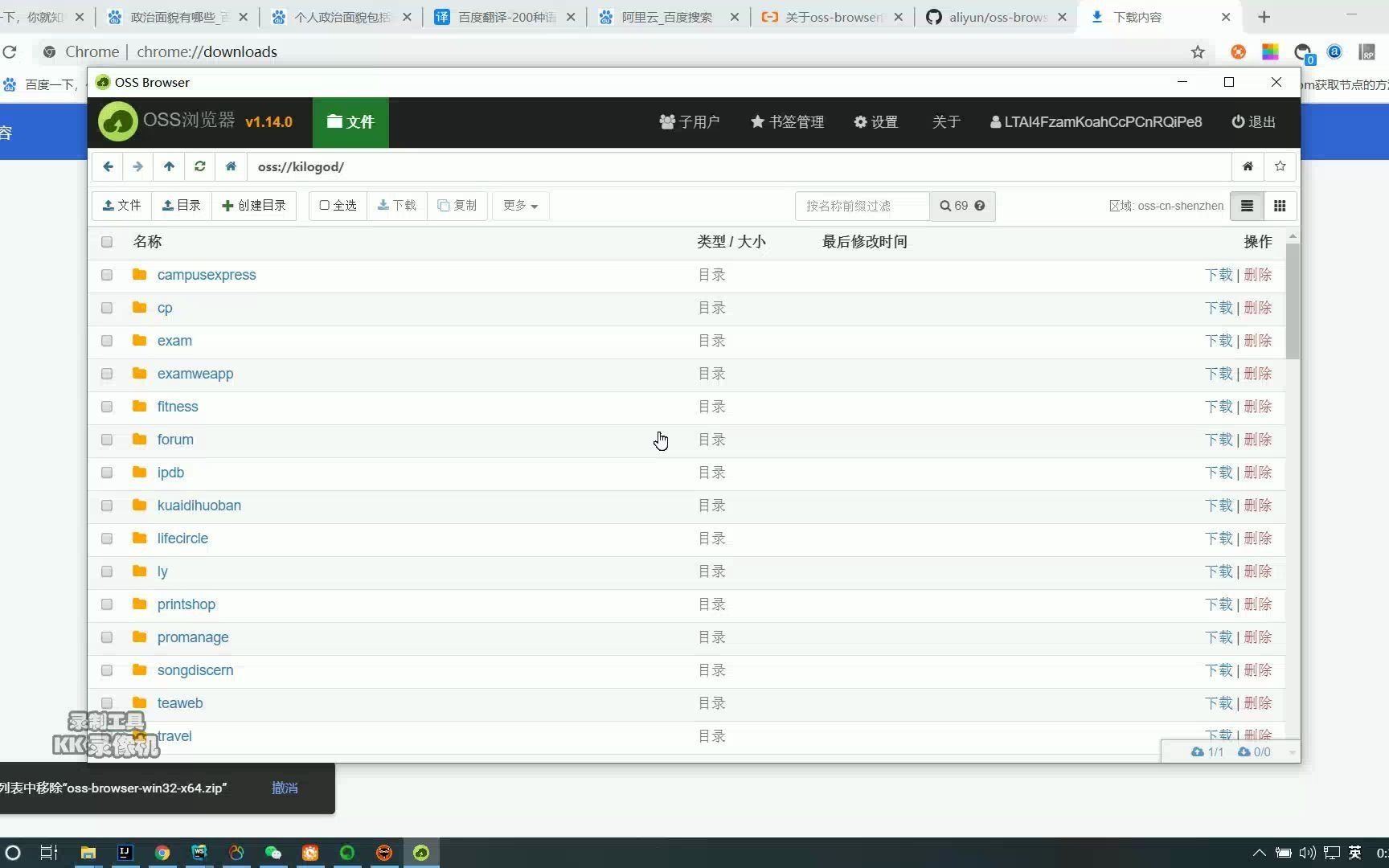Click the toolbar 下载 download button
The image size is (1389, 868).
pos(397,206)
